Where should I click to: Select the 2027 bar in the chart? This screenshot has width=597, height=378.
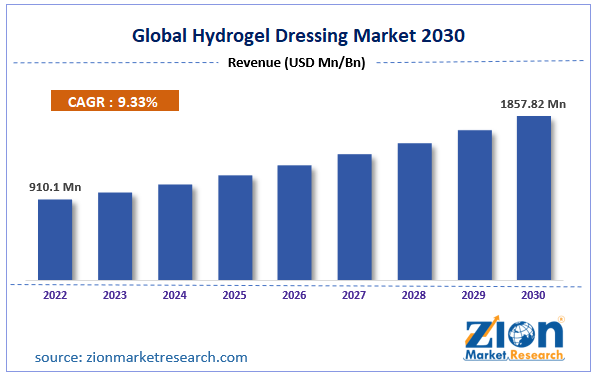[x=354, y=217]
